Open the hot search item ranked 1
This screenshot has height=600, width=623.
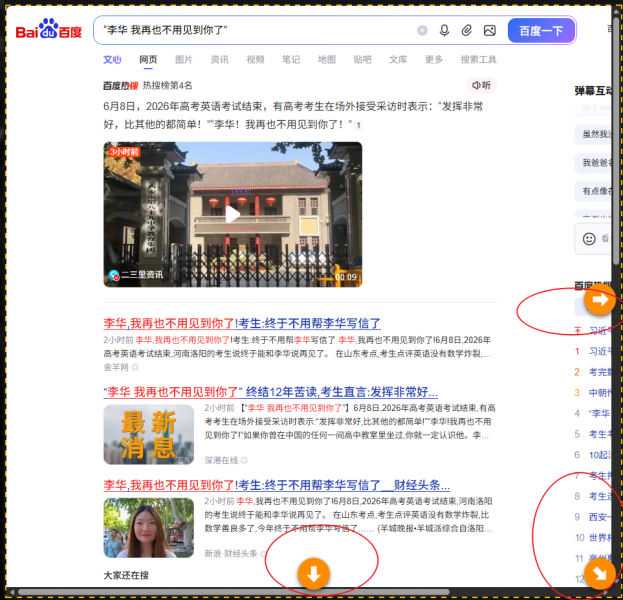pyautogui.click(x=593, y=351)
